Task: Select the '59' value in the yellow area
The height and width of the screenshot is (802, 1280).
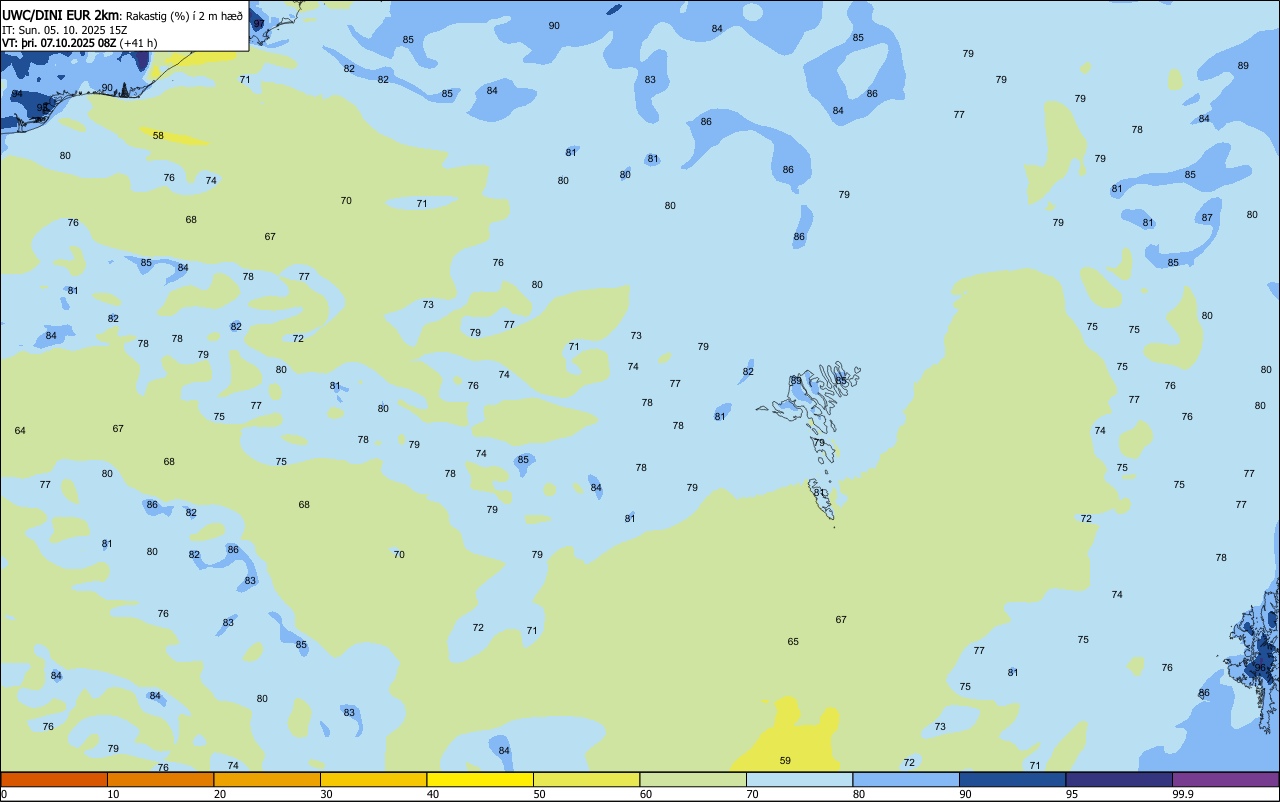Action: (x=785, y=761)
